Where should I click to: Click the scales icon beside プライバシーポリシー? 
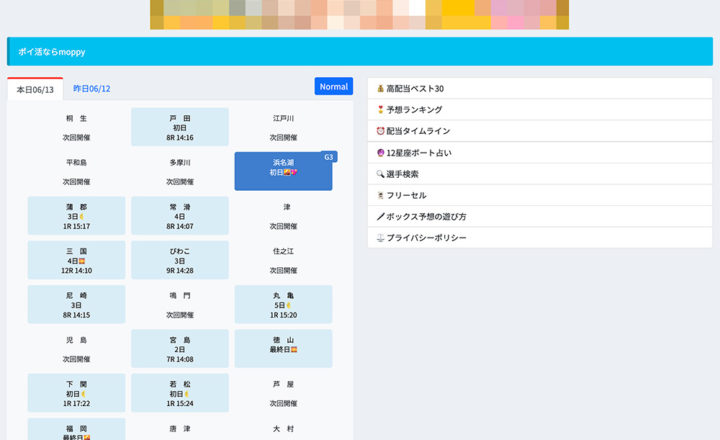380,237
